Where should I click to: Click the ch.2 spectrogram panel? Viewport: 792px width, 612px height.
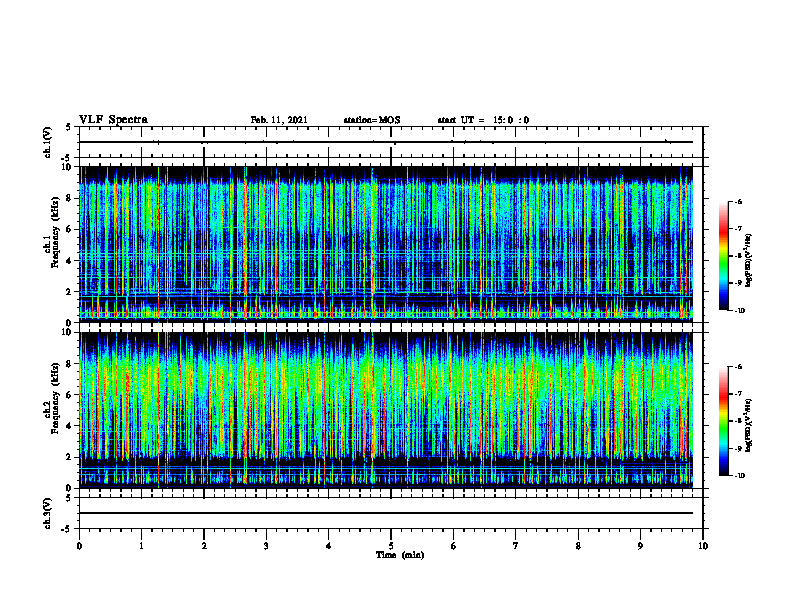[386, 410]
